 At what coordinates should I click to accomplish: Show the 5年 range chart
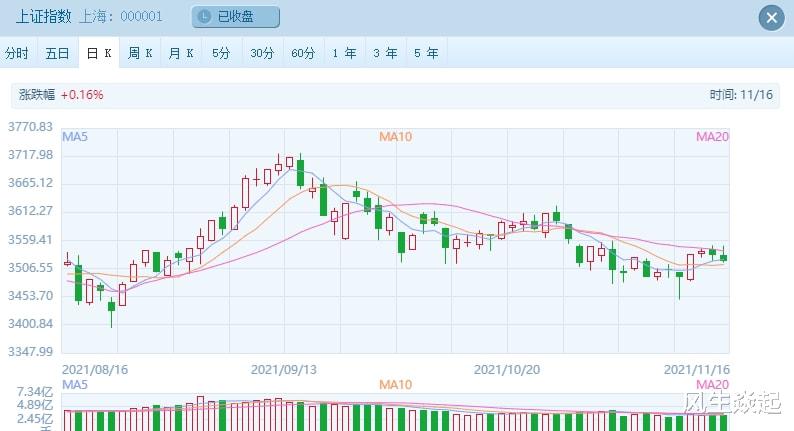point(426,53)
